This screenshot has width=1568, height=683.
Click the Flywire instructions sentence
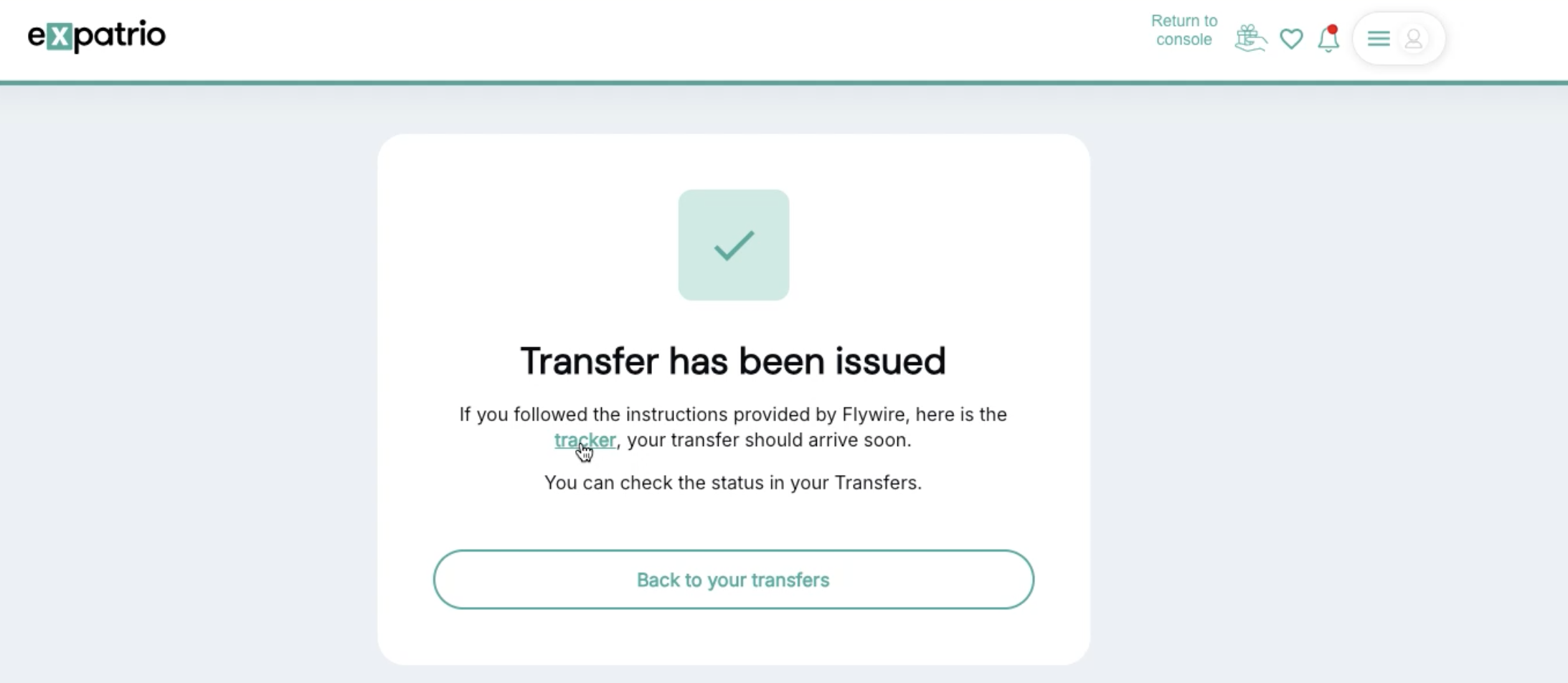733,427
